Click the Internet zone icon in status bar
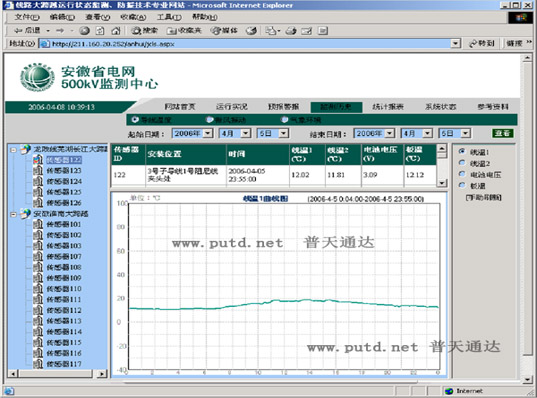Image resolution: width=537 pixels, height=398 pixels. (449, 391)
